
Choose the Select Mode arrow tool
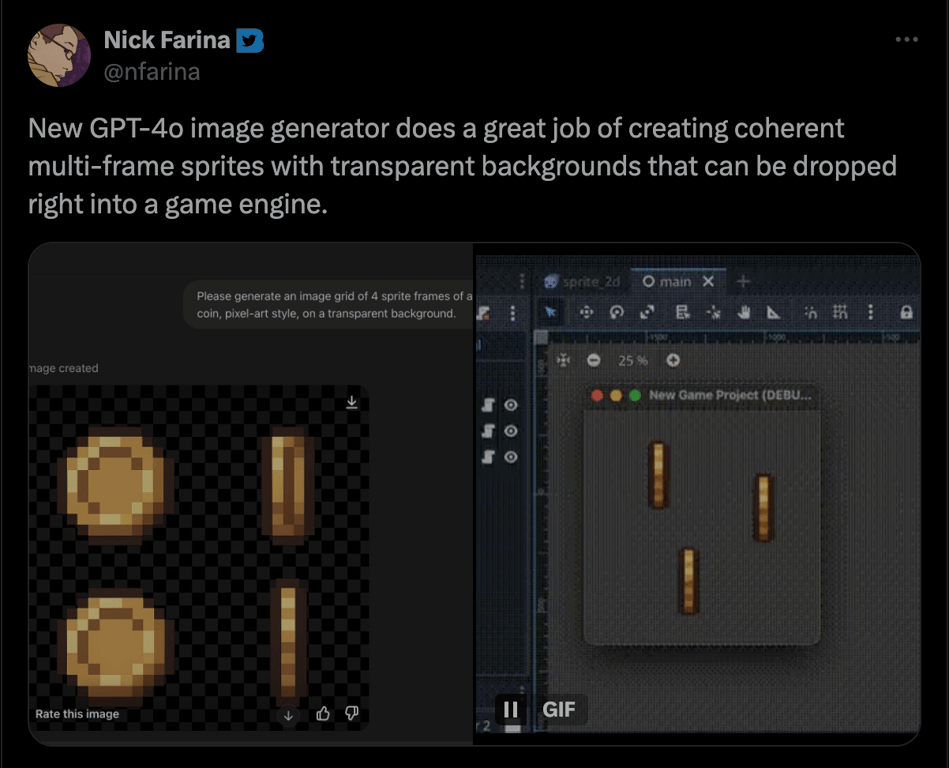pos(550,312)
